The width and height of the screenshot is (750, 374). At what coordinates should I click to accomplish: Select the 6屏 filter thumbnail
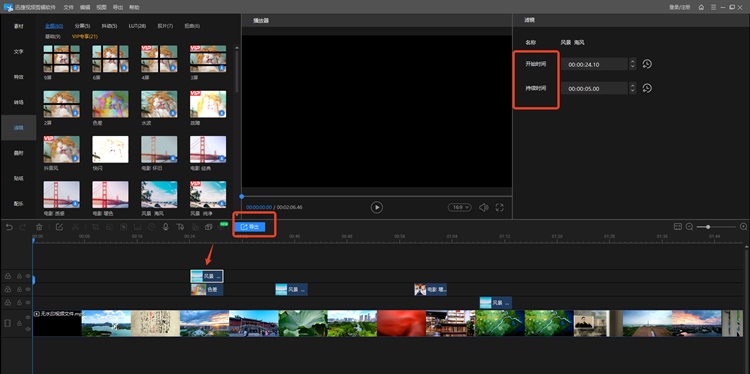pyautogui.click(x=110, y=59)
